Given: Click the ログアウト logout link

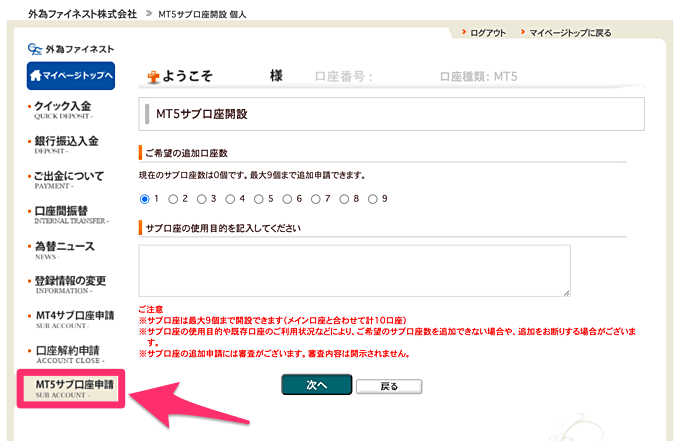Looking at the screenshot, I should point(488,33).
